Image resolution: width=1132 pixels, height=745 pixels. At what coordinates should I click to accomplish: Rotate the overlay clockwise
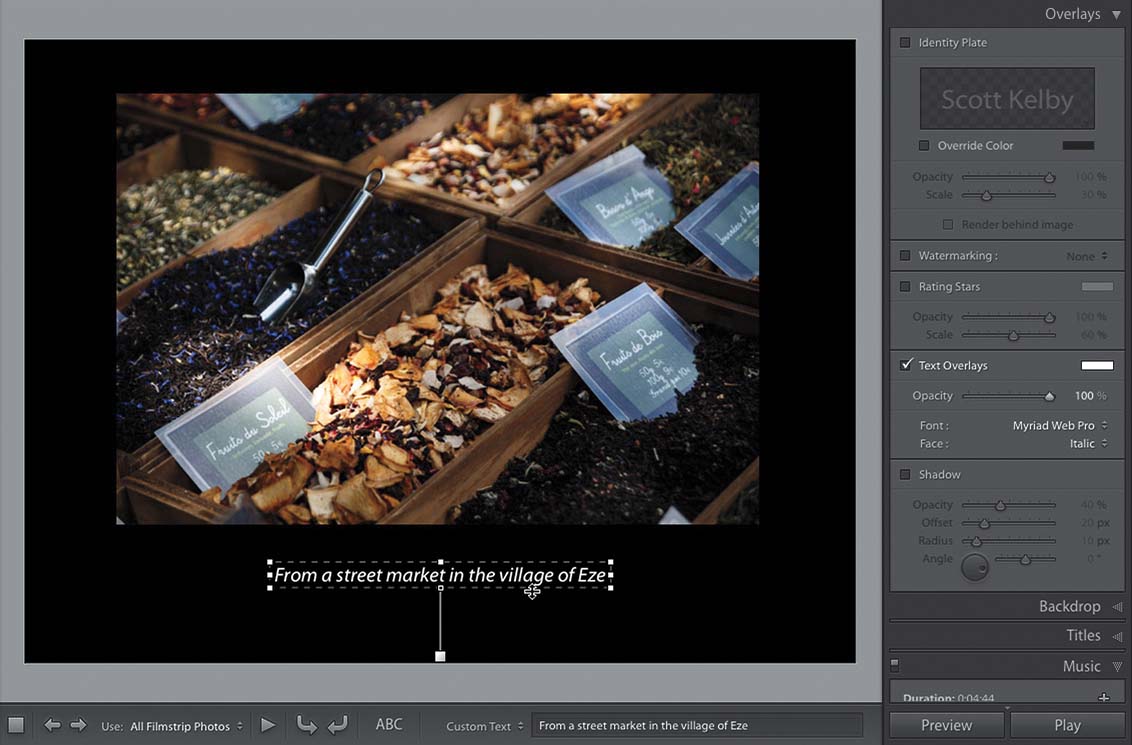(x=337, y=725)
